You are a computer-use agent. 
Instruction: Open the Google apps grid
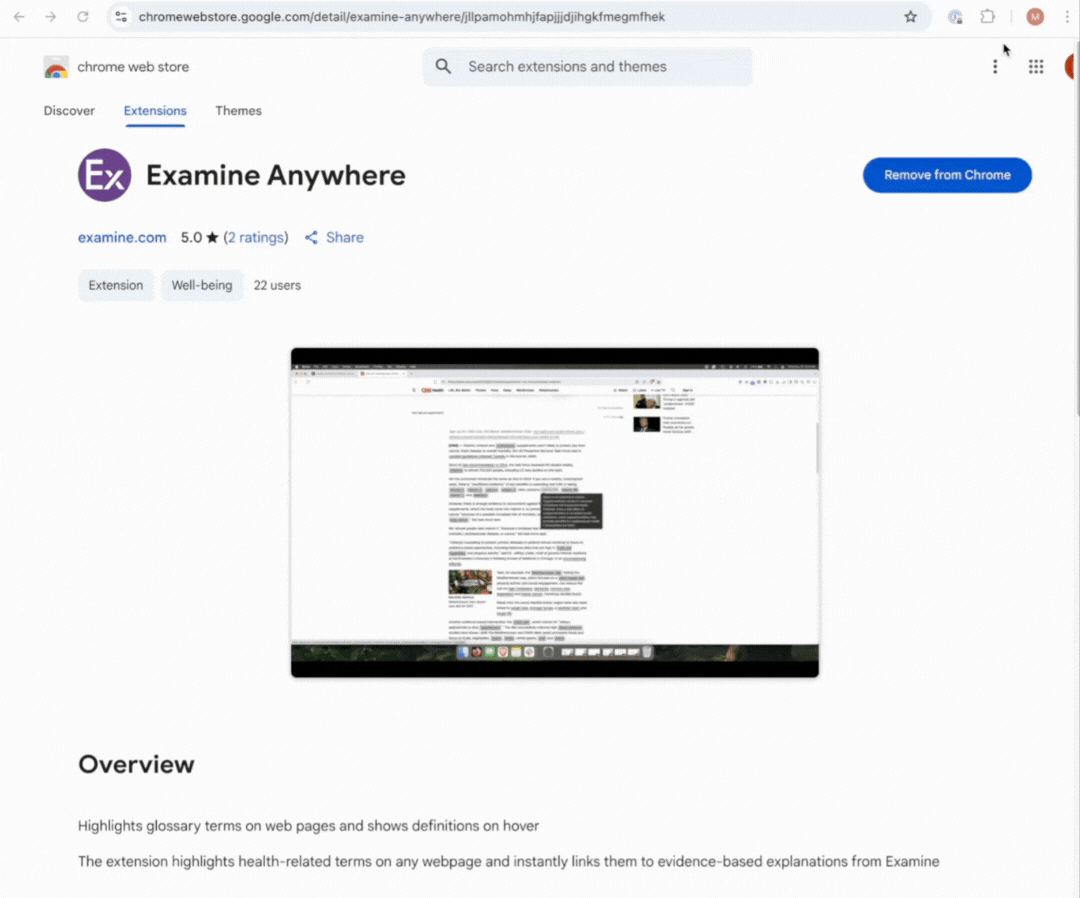click(1036, 67)
